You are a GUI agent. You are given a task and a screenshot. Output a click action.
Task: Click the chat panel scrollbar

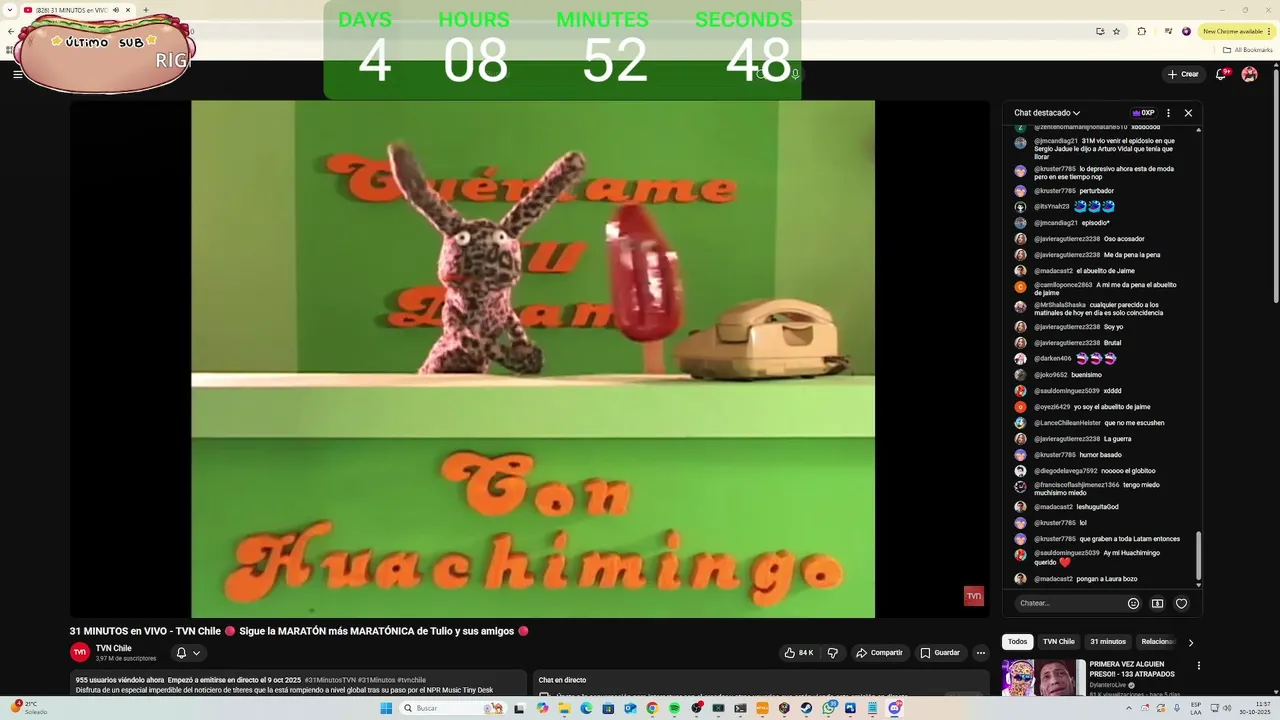[1198, 555]
